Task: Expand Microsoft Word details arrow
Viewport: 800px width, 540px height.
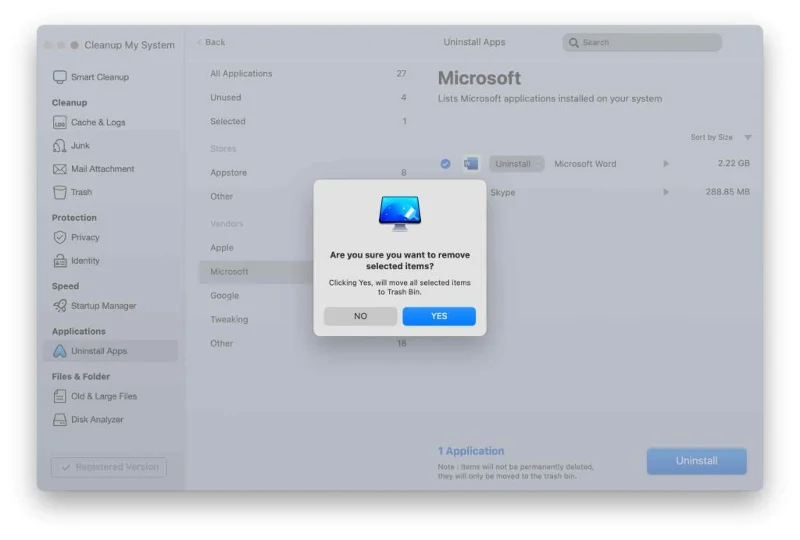Action: pyautogui.click(x=666, y=164)
